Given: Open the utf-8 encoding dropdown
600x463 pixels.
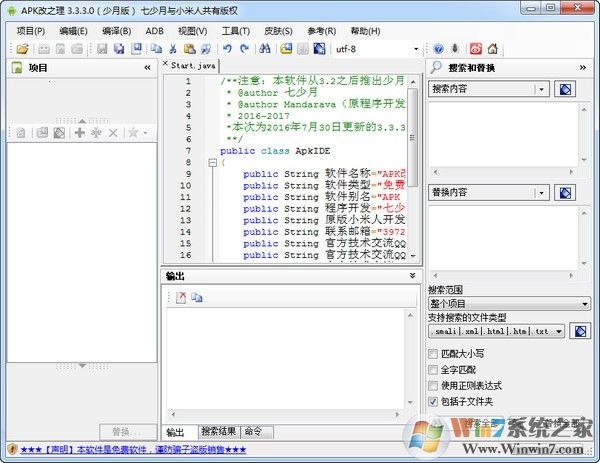Looking at the screenshot, I should [x=416, y=49].
